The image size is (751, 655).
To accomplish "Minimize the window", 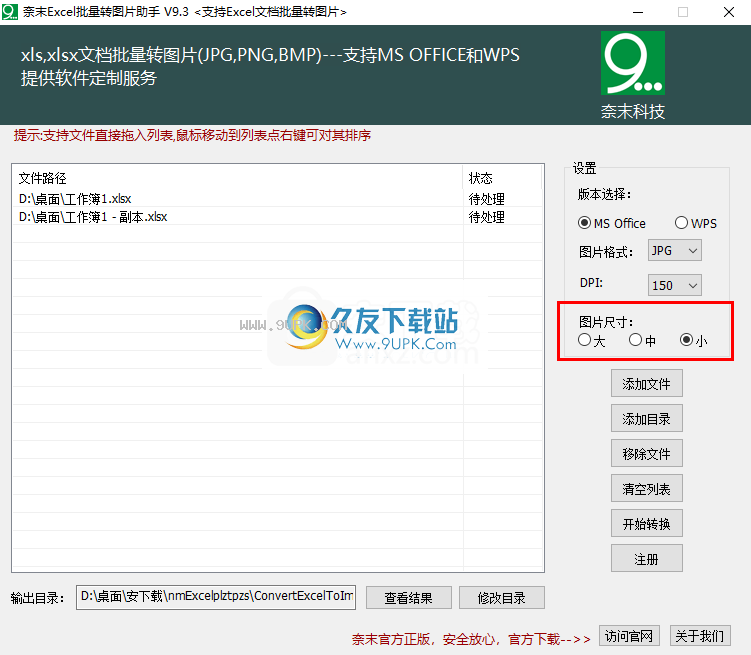I will pyautogui.click(x=637, y=12).
